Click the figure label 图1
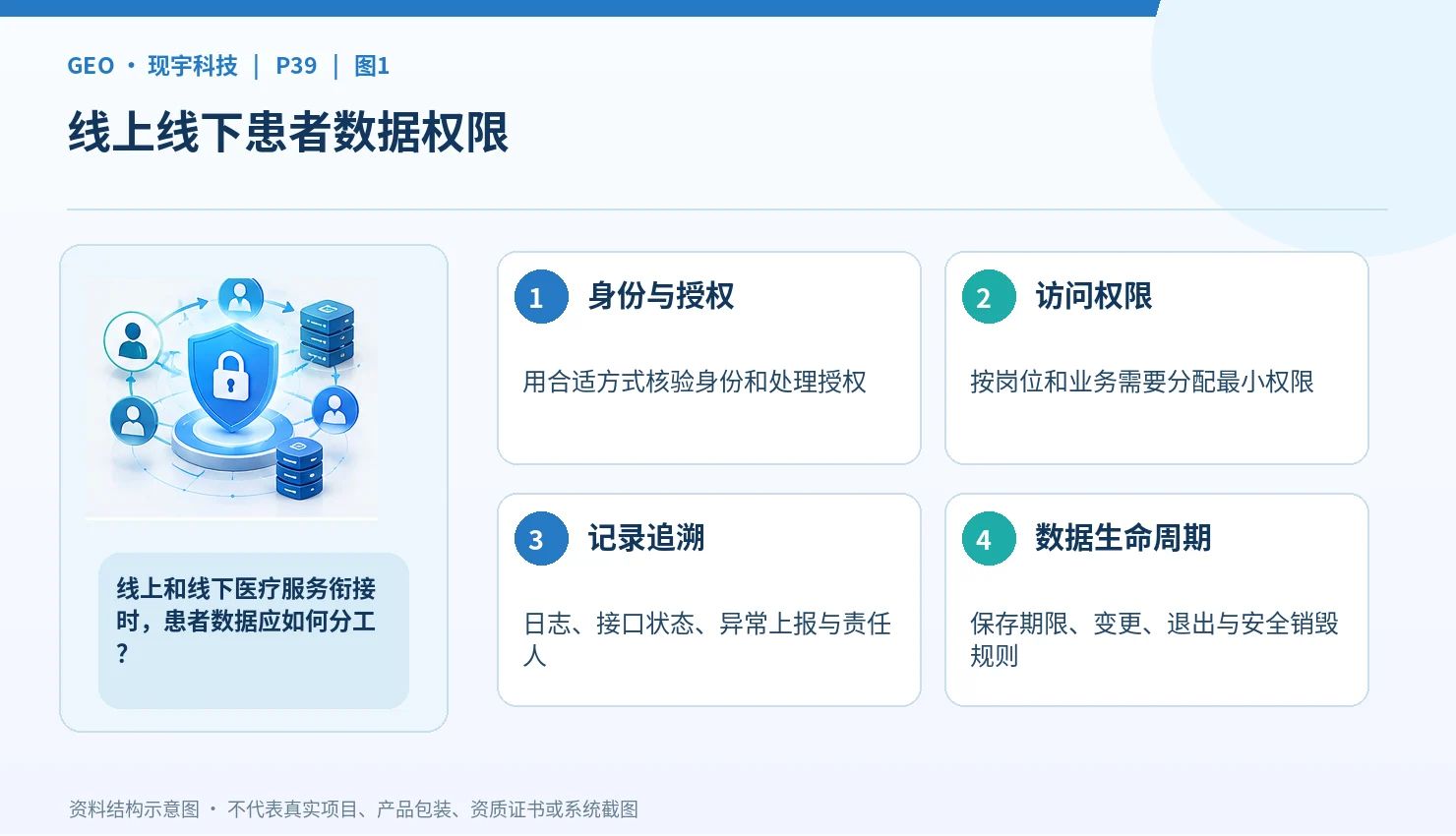Viewport: 1456px width, 836px height. point(372,66)
